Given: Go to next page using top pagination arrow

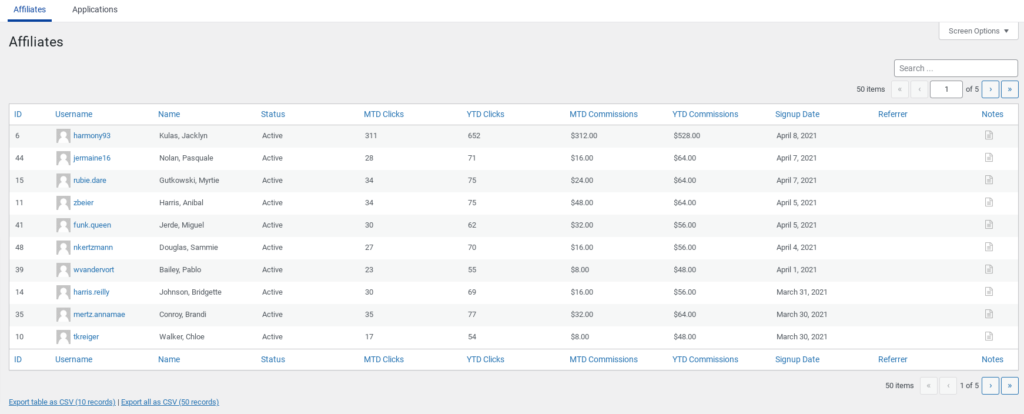Looking at the screenshot, I should tap(990, 89).
